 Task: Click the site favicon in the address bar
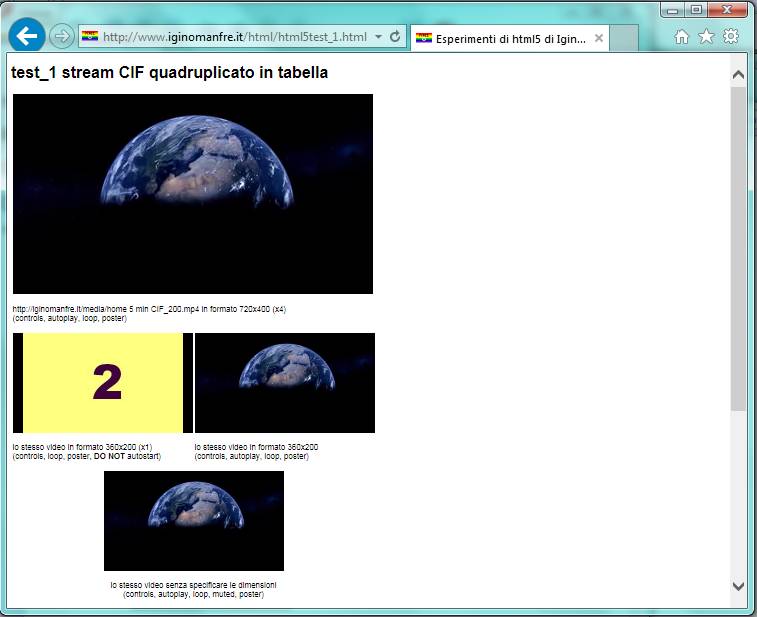90,37
